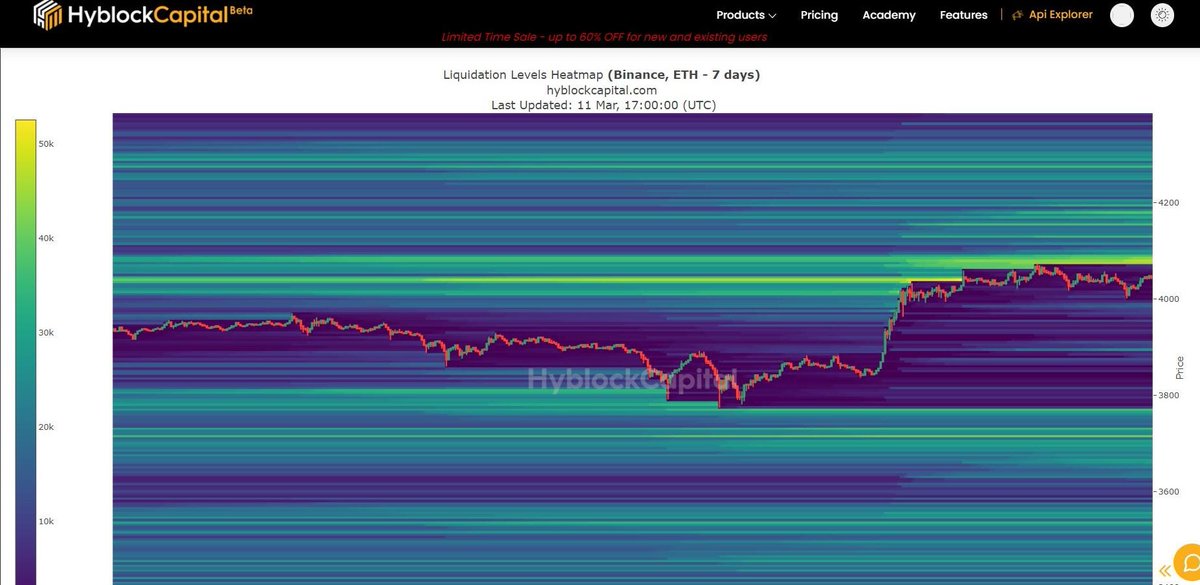Click the Price axis title

(1180, 367)
